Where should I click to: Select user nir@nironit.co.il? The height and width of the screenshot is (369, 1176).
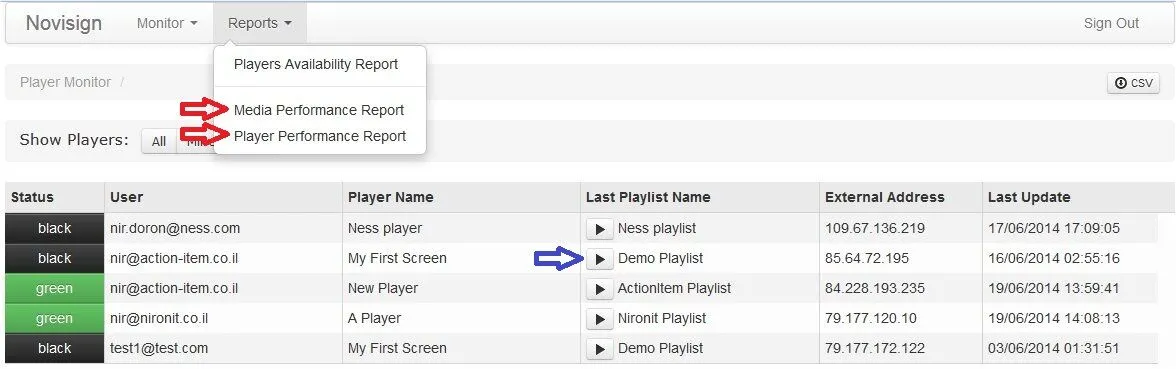(159, 319)
